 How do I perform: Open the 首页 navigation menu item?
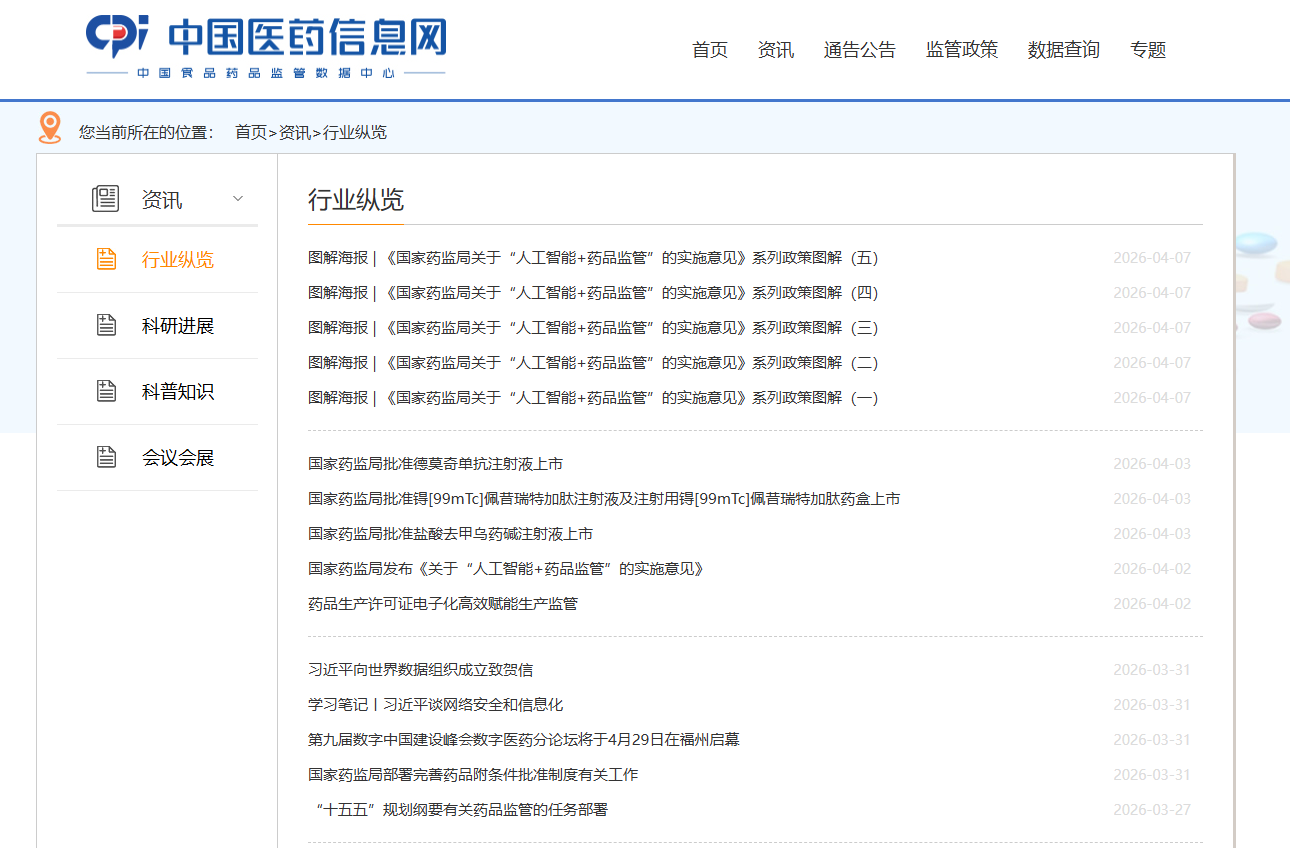click(710, 50)
